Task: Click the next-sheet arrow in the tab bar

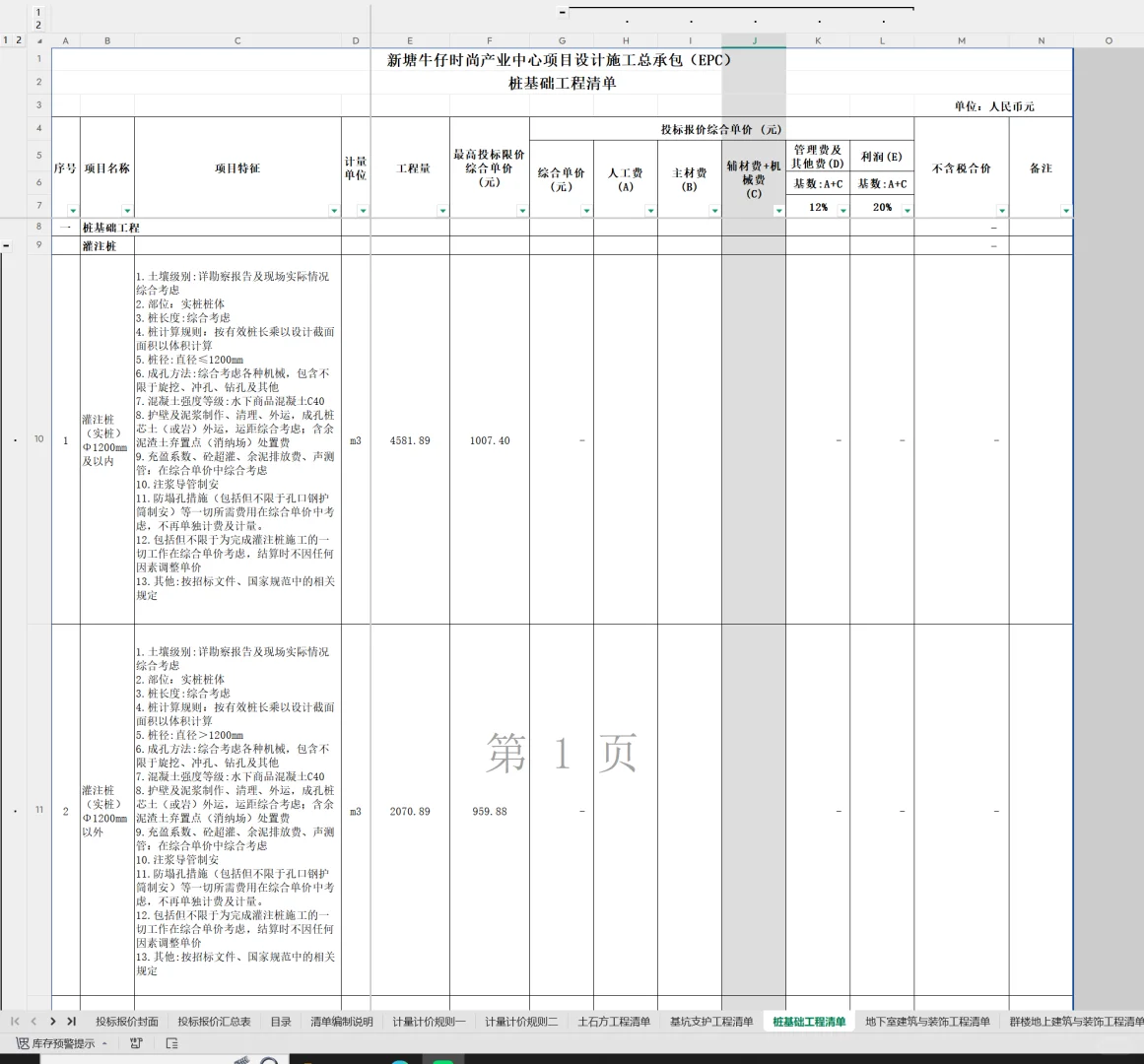Action: [x=53, y=1022]
